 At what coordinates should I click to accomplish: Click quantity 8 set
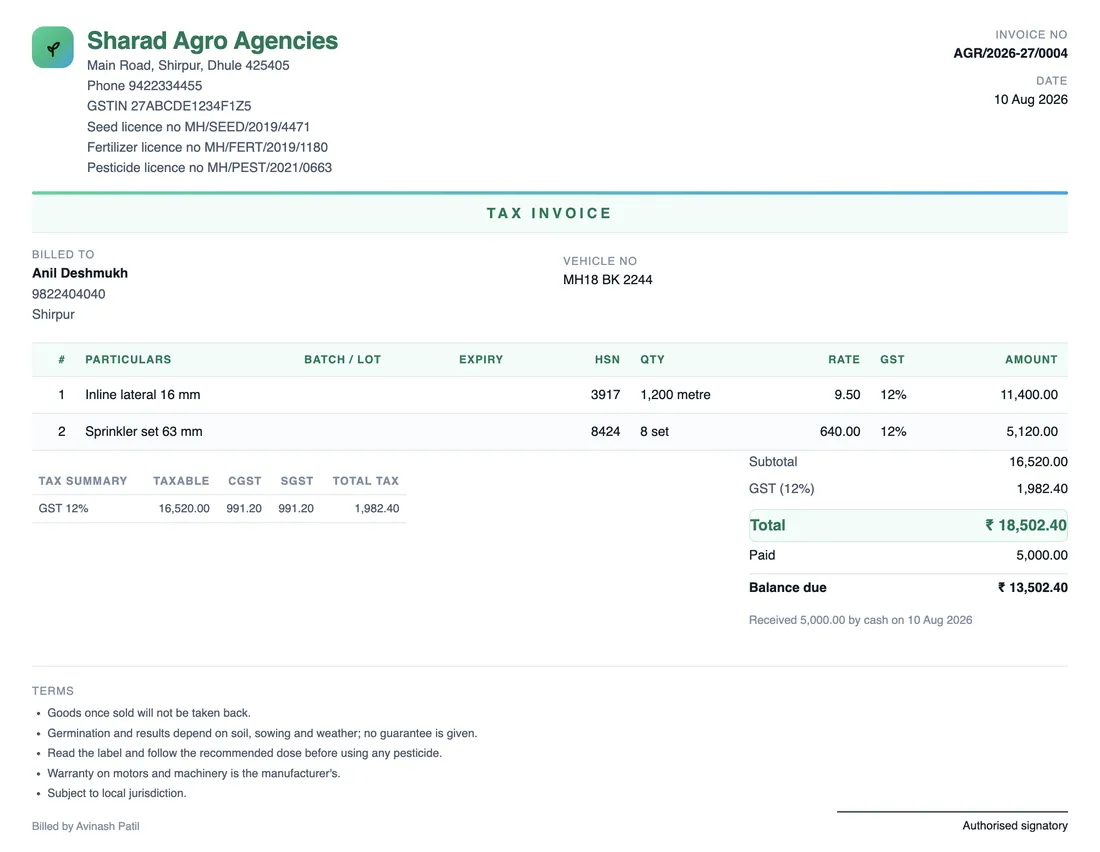click(655, 432)
